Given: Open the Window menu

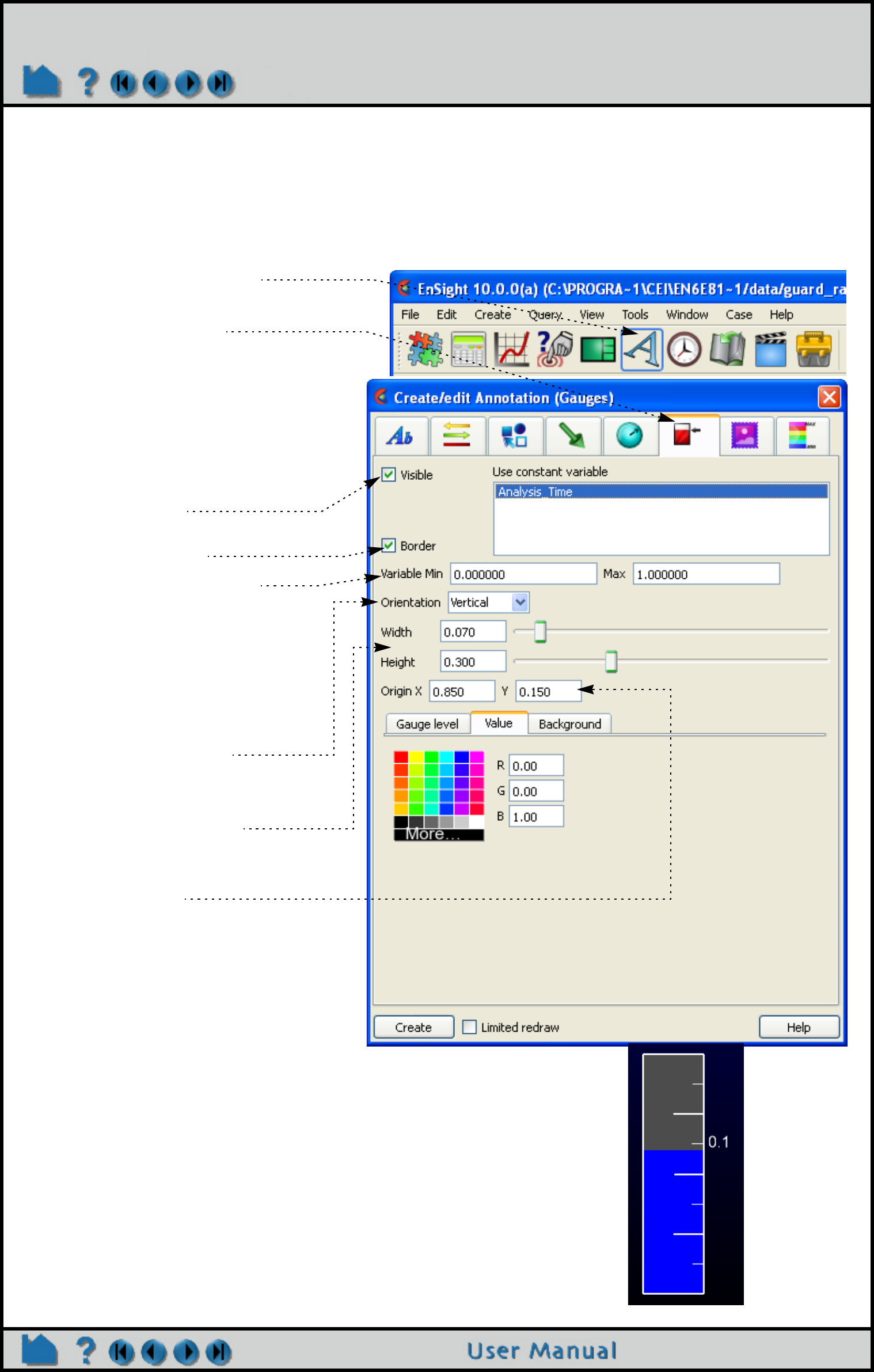Looking at the screenshot, I should click(687, 314).
